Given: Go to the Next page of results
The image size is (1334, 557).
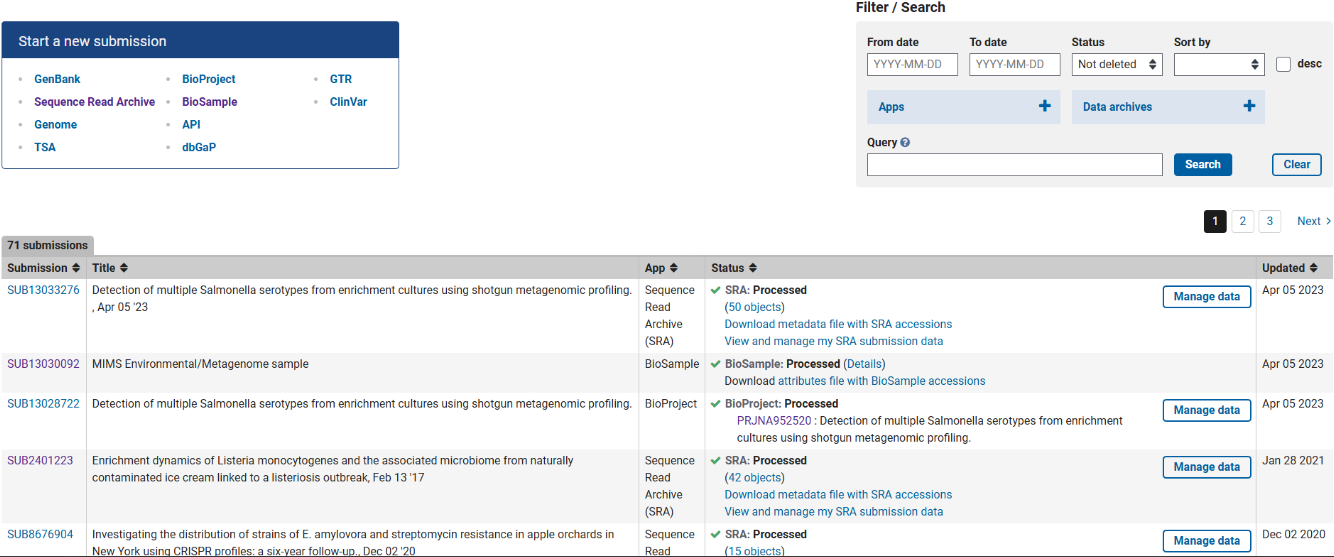Looking at the screenshot, I should tap(1313, 221).
